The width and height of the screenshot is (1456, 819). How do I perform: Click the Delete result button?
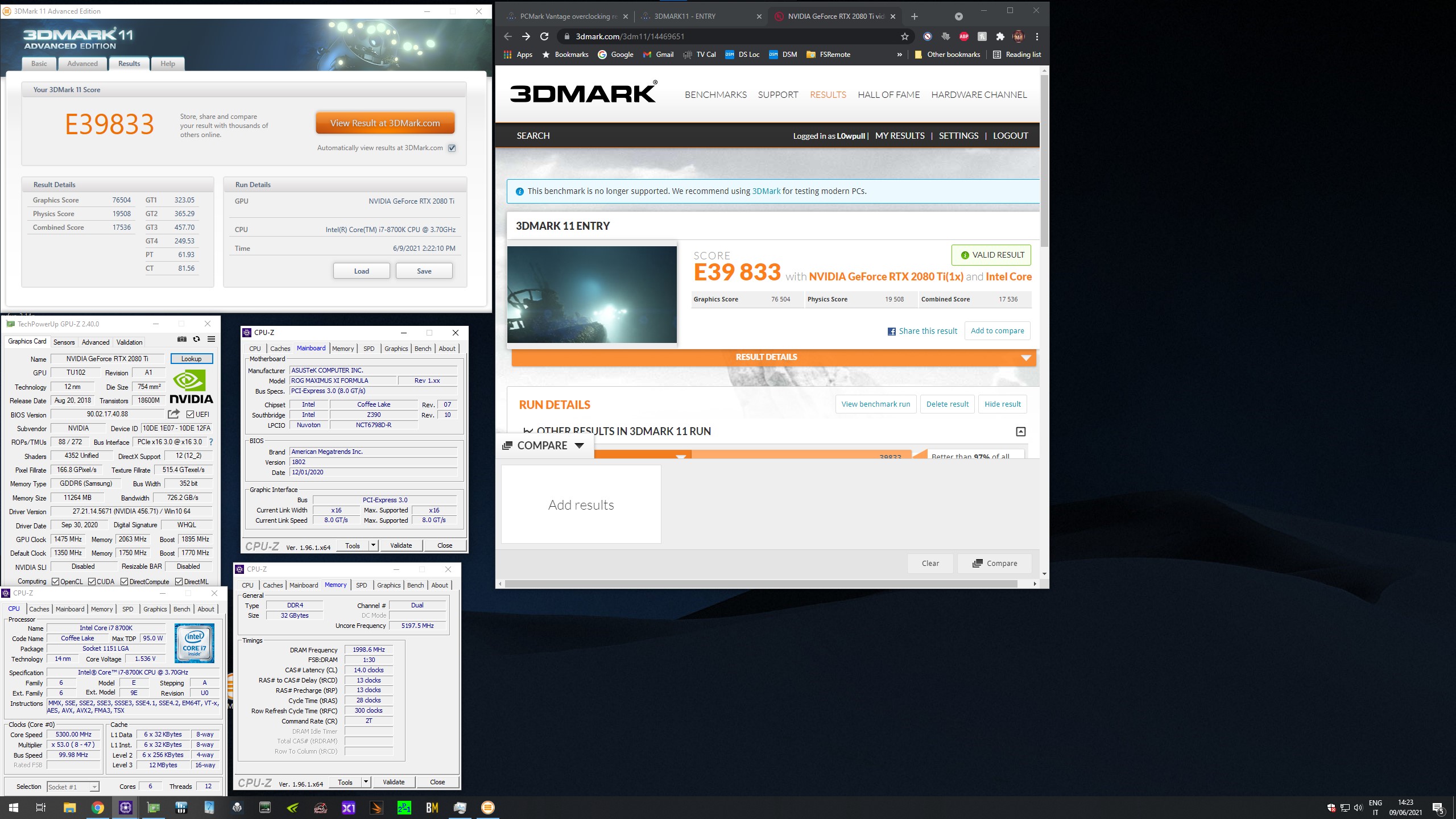pos(947,404)
